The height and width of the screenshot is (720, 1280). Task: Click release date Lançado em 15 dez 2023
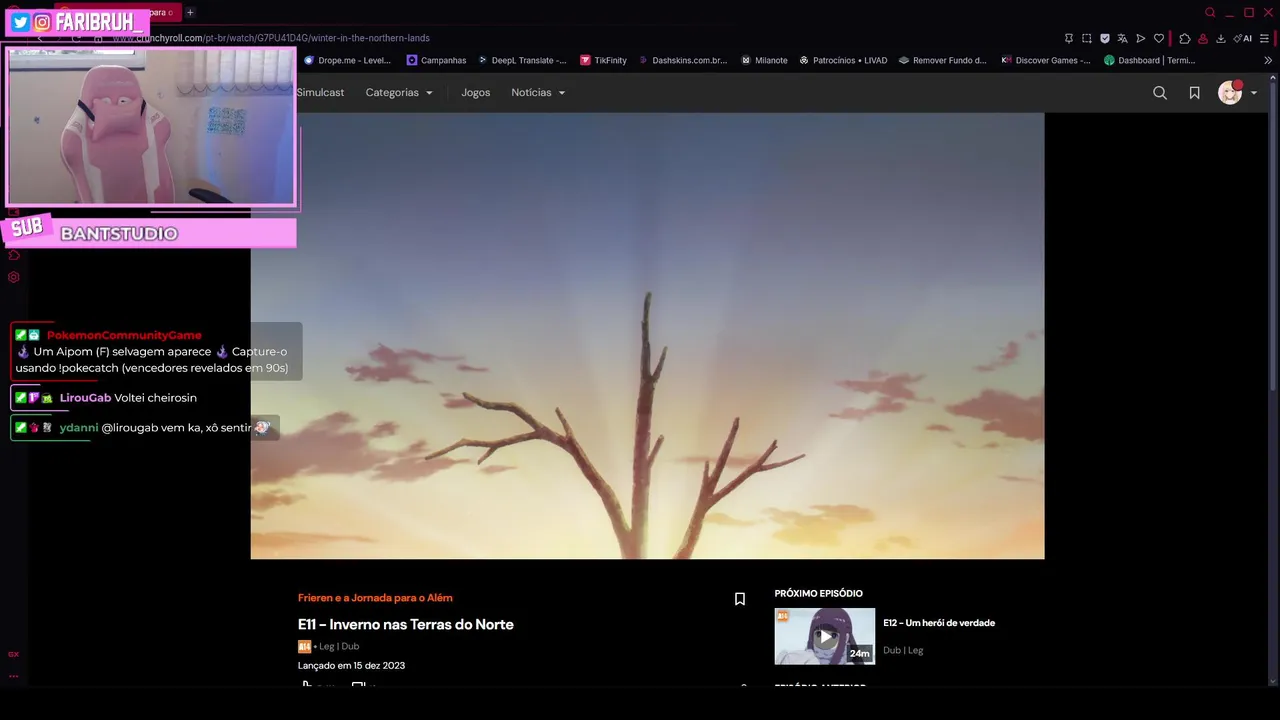(x=351, y=665)
